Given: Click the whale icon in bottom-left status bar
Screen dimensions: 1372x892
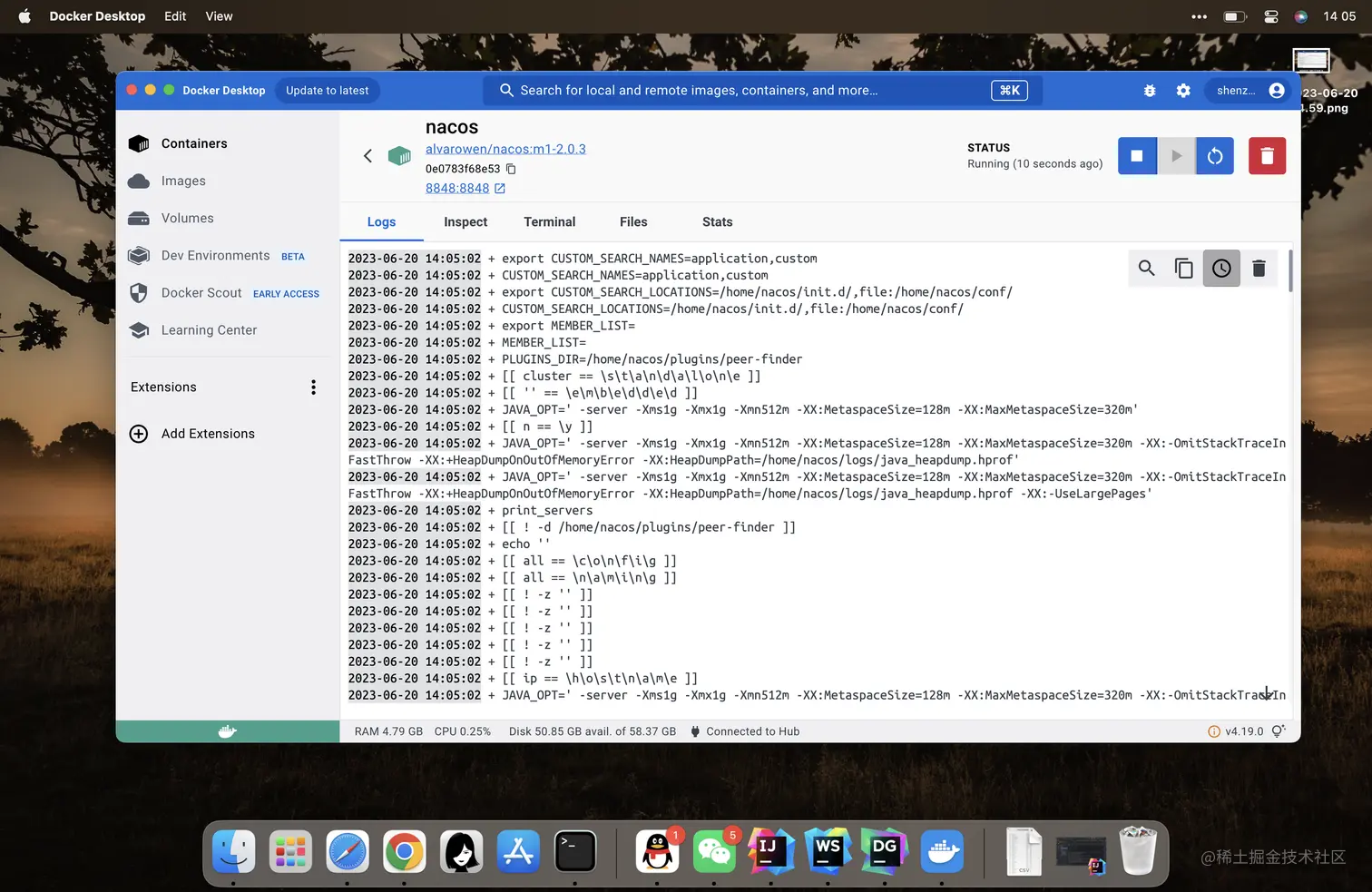Looking at the screenshot, I should click(227, 731).
